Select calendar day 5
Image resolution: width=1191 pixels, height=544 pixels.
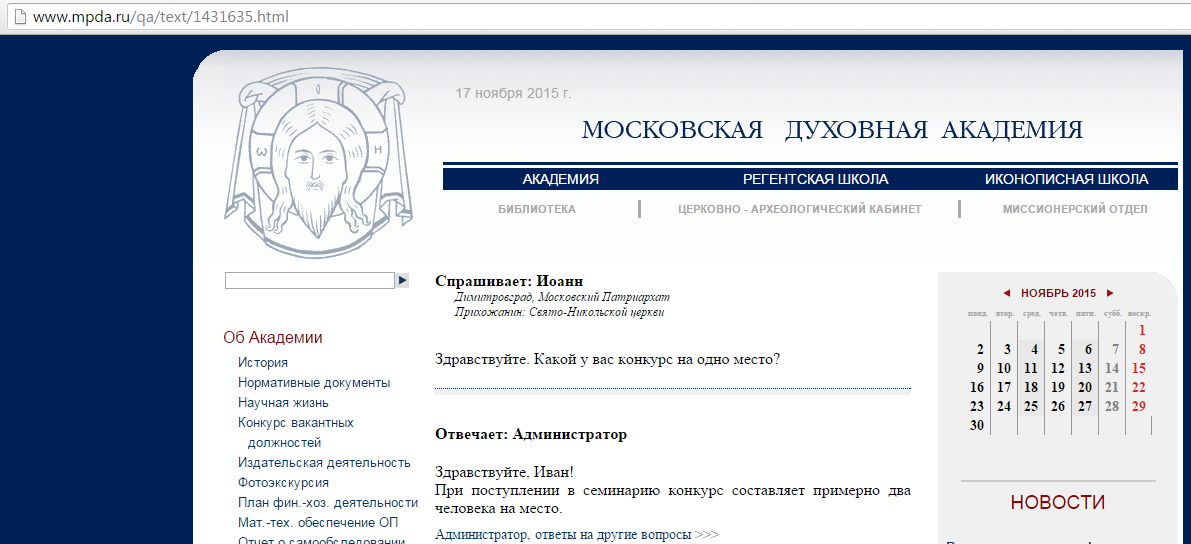[x=1061, y=349]
